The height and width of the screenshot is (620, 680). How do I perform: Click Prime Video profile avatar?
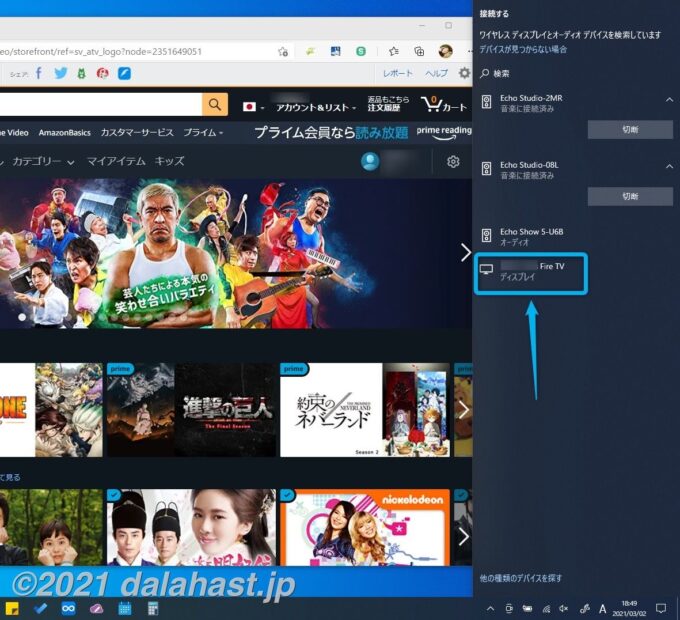pyautogui.click(x=370, y=161)
